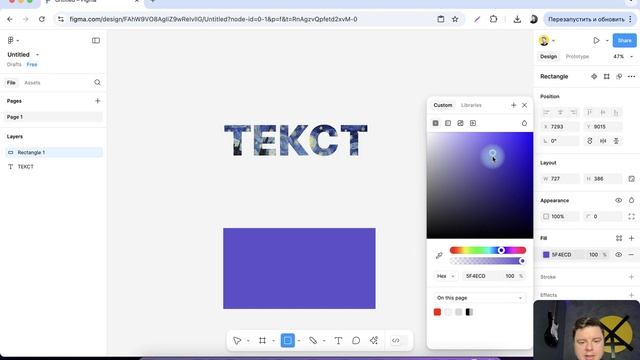Choose Gradient fill type icon

click(x=448, y=123)
